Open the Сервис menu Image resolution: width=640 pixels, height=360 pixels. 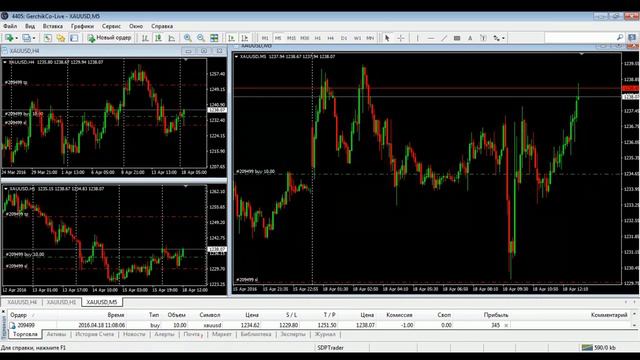click(x=111, y=26)
